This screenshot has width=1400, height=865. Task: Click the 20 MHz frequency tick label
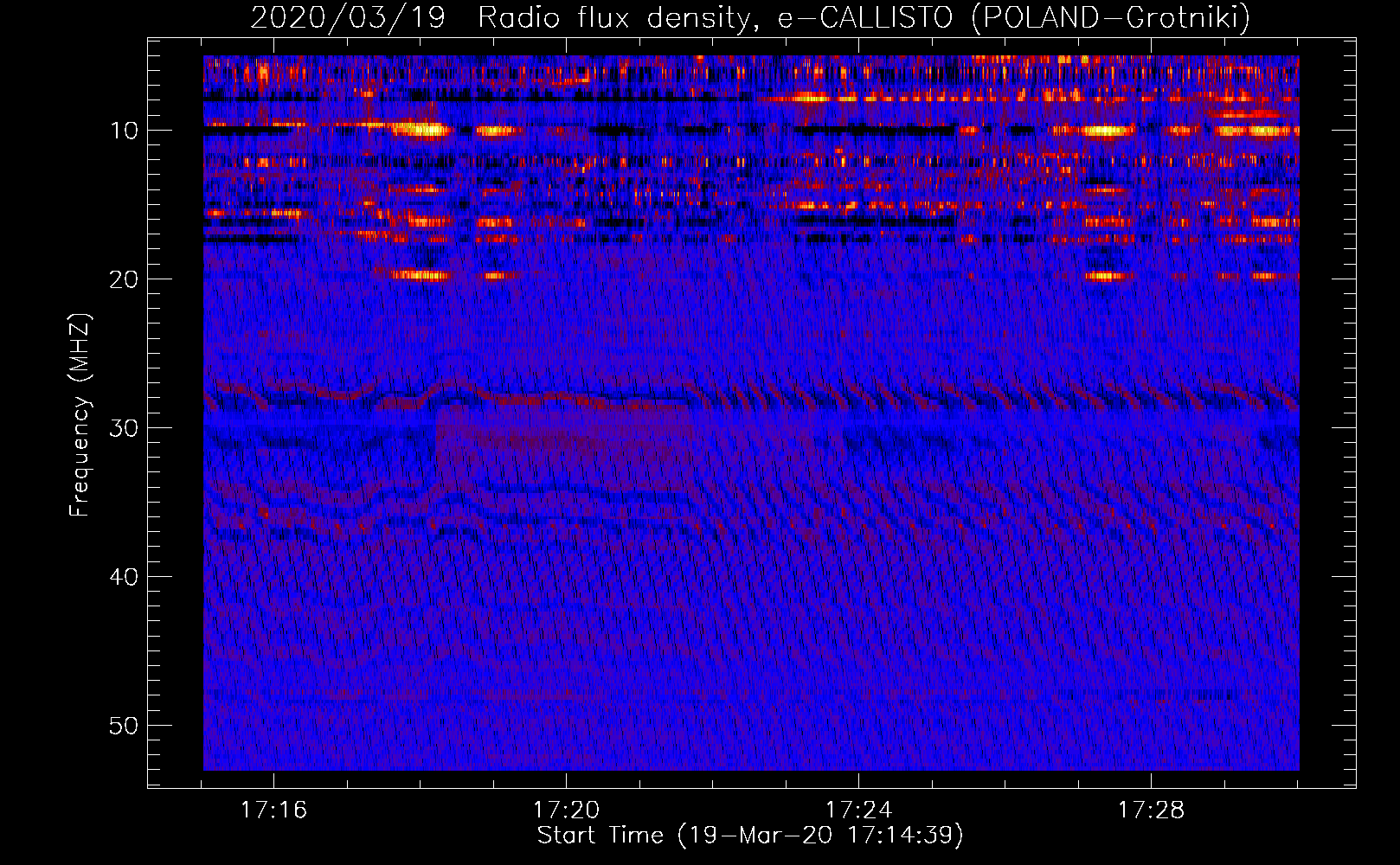tap(125, 279)
